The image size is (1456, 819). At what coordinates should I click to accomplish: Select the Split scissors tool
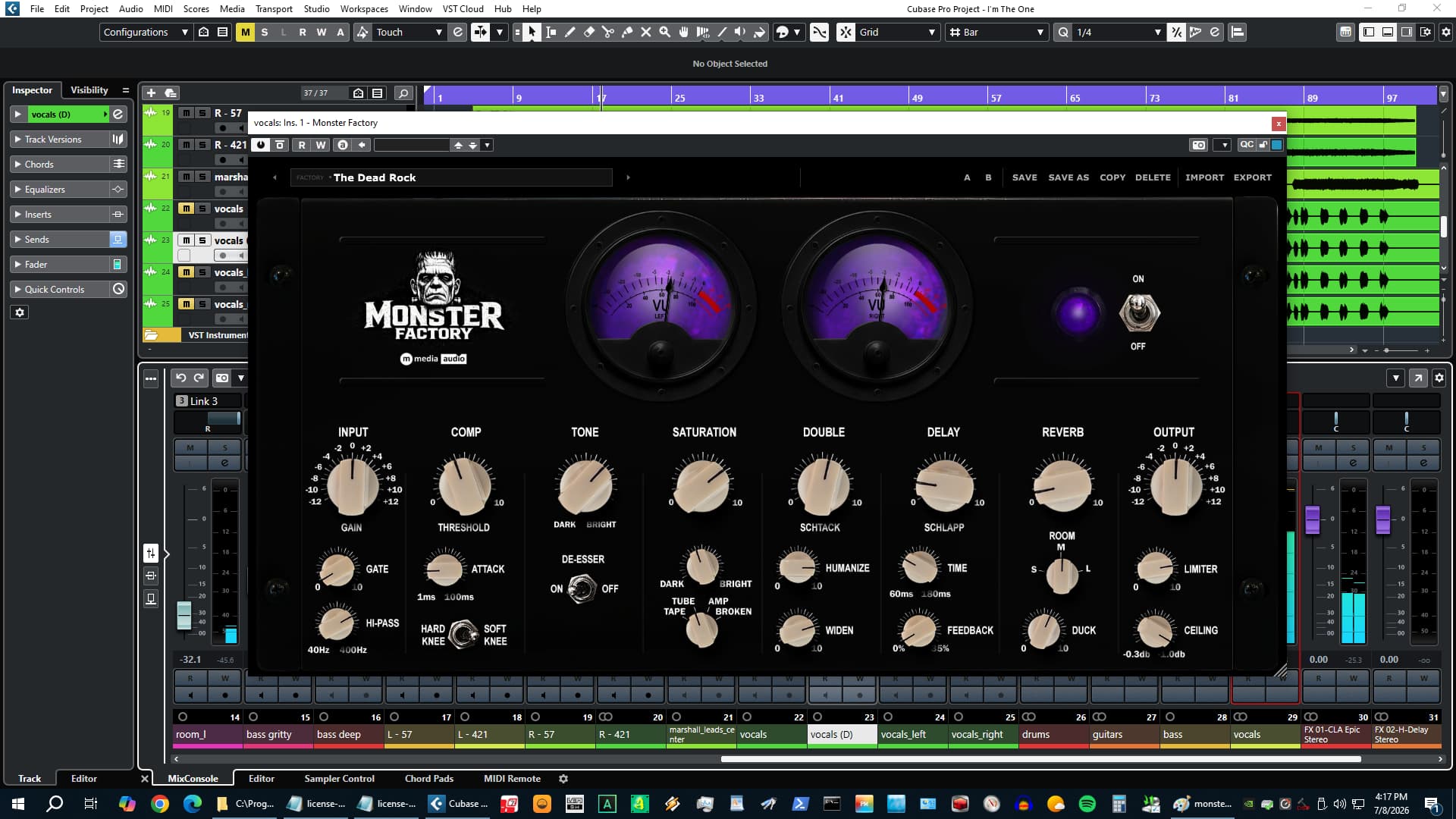click(x=607, y=32)
